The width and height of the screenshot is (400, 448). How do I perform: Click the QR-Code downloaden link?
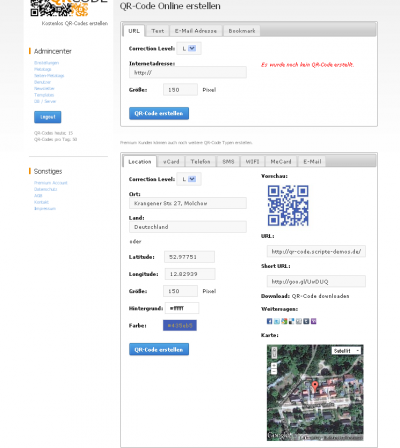pos(321,296)
